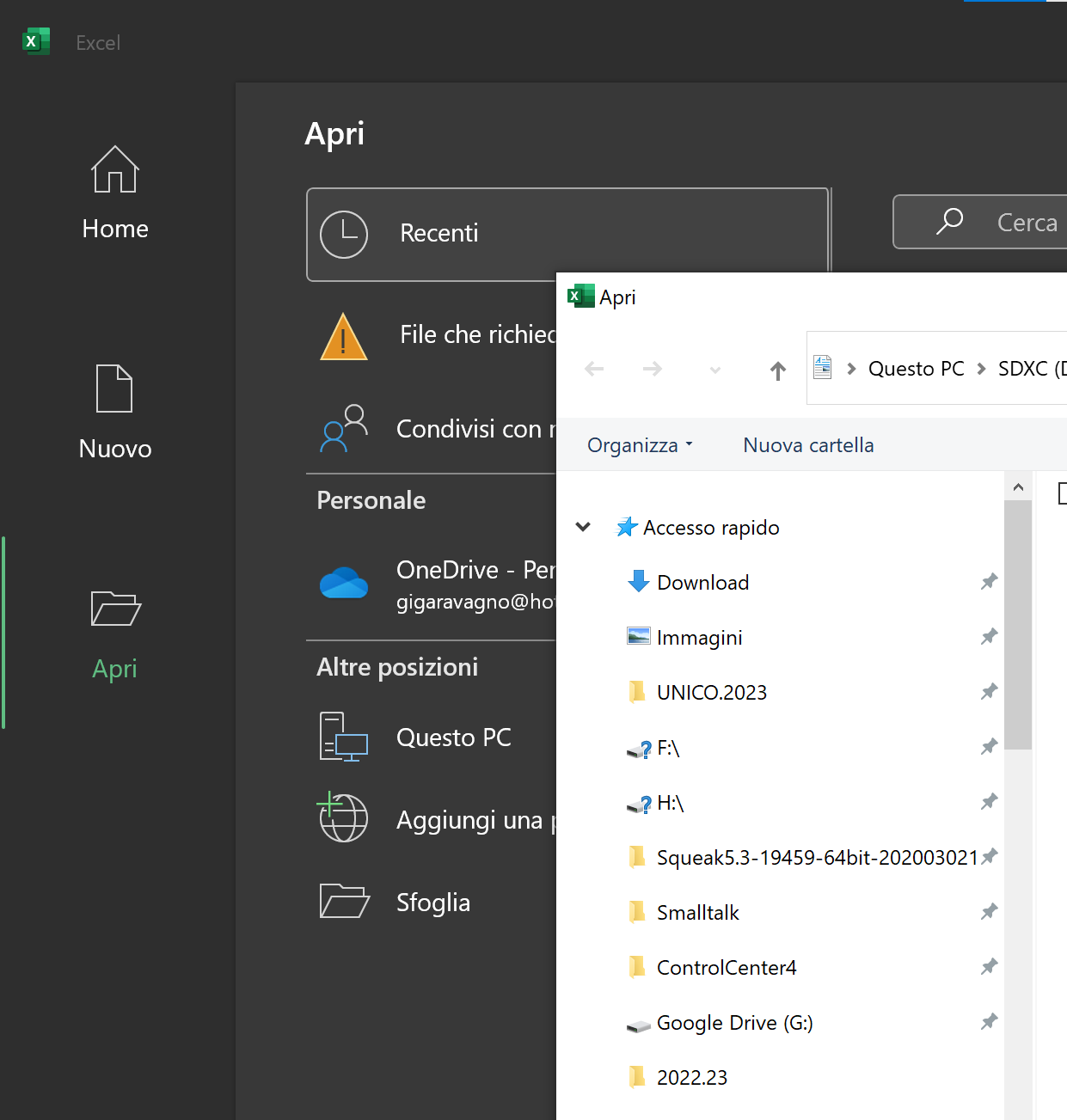Click the navigation pane scrollbar thumb

tap(1018, 625)
